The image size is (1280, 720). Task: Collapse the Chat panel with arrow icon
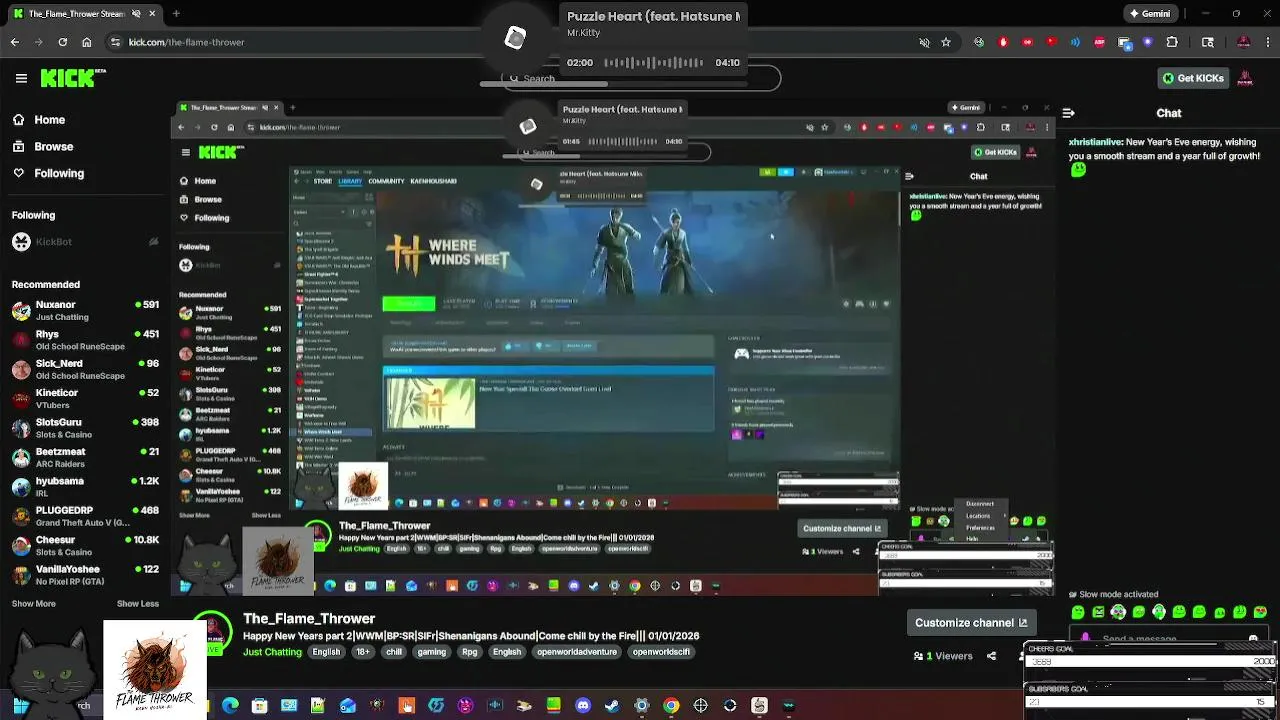tap(1069, 113)
